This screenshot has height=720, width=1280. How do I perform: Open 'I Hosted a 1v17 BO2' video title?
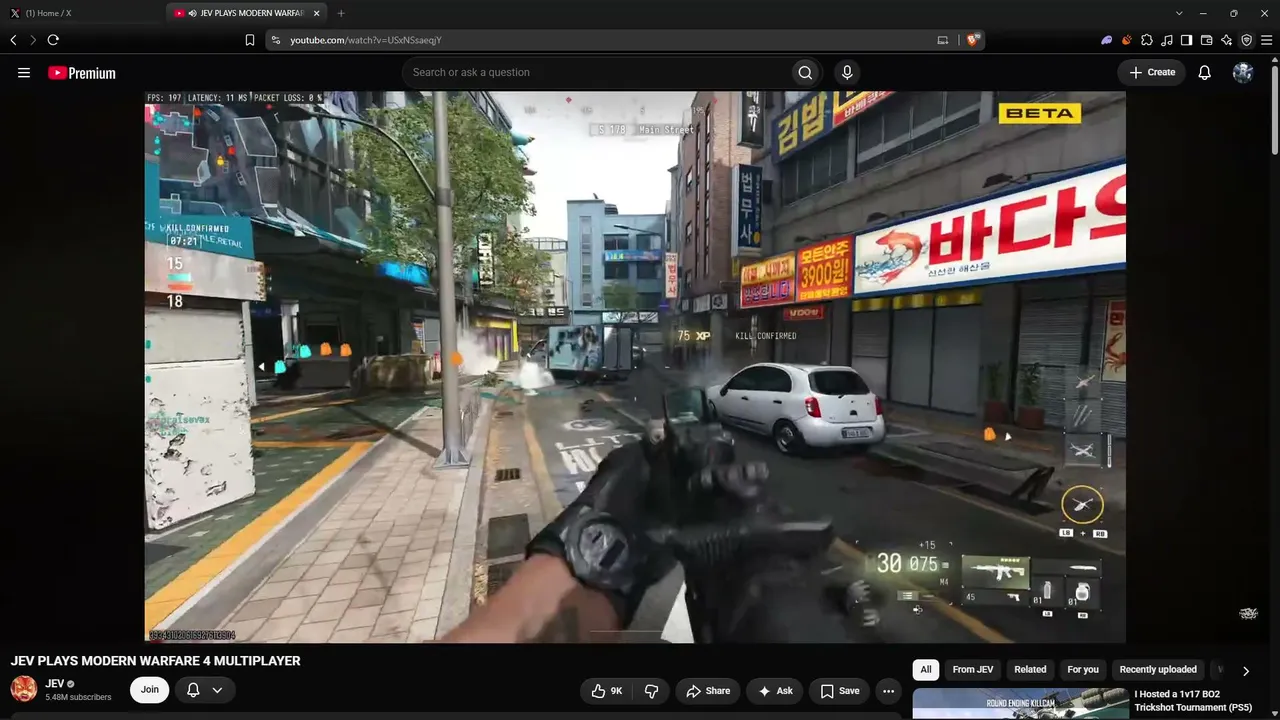click(x=1193, y=701)
